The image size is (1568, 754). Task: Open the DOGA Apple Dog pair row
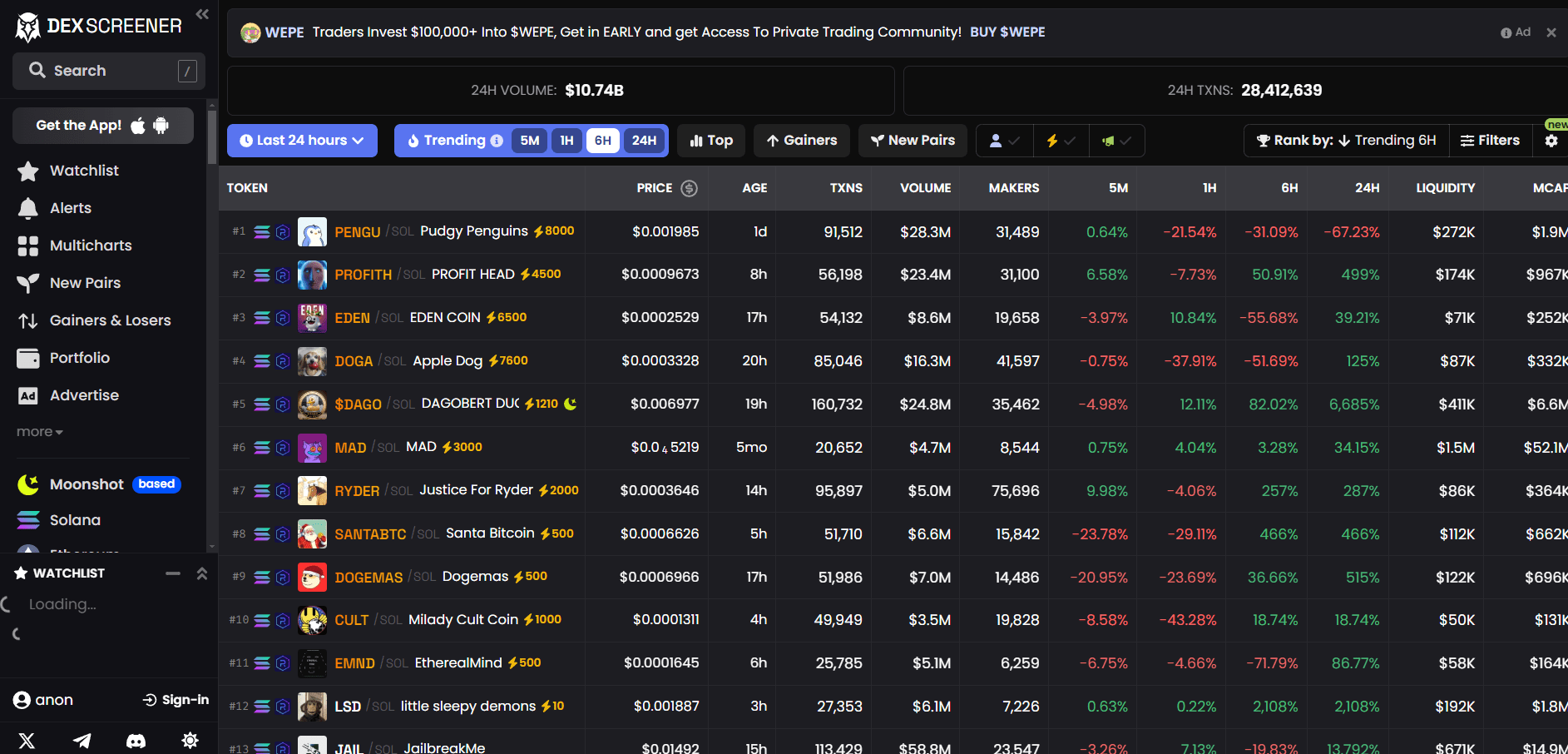click(x=893, y=361)
